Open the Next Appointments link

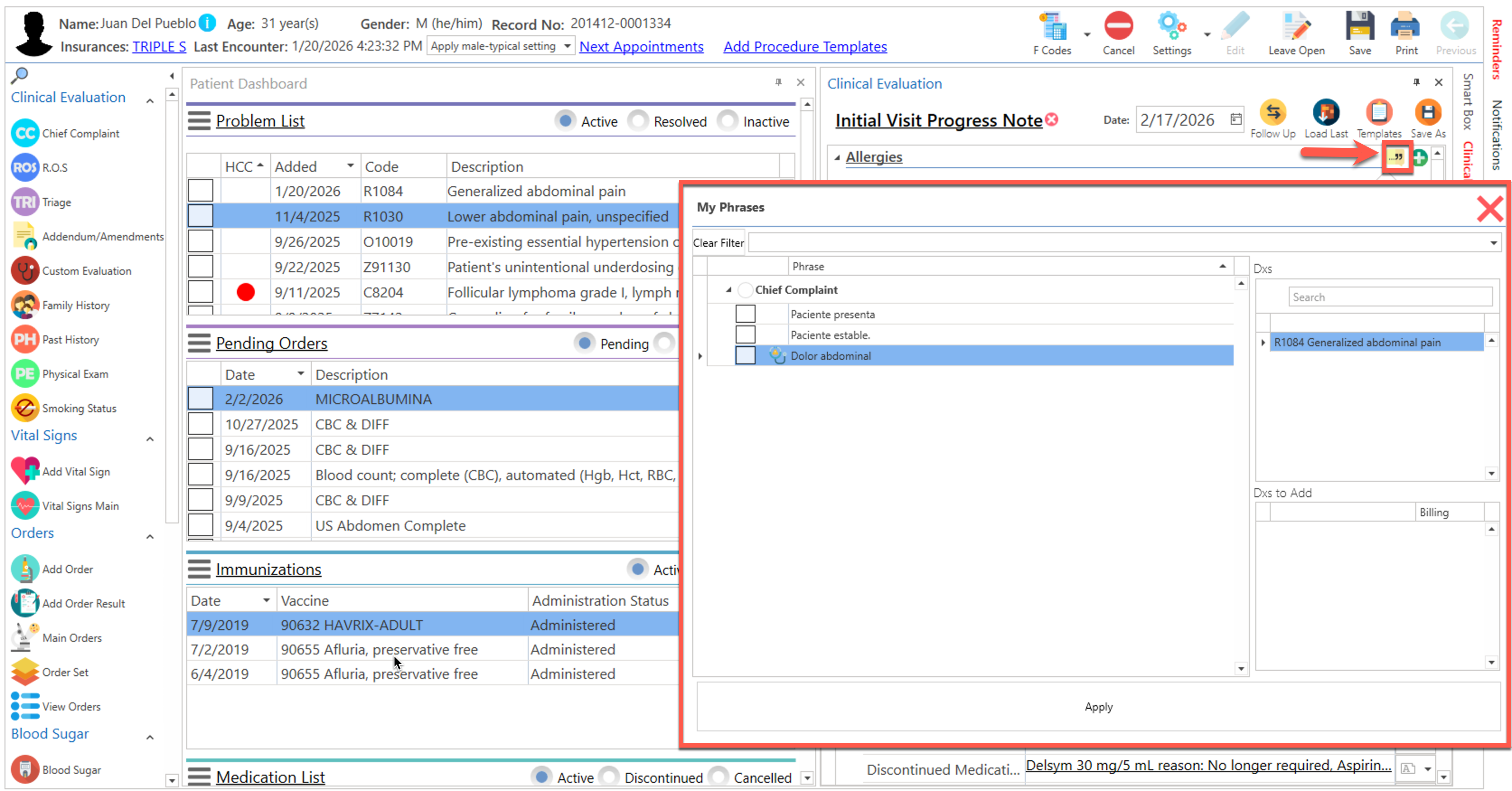point(641,47)
